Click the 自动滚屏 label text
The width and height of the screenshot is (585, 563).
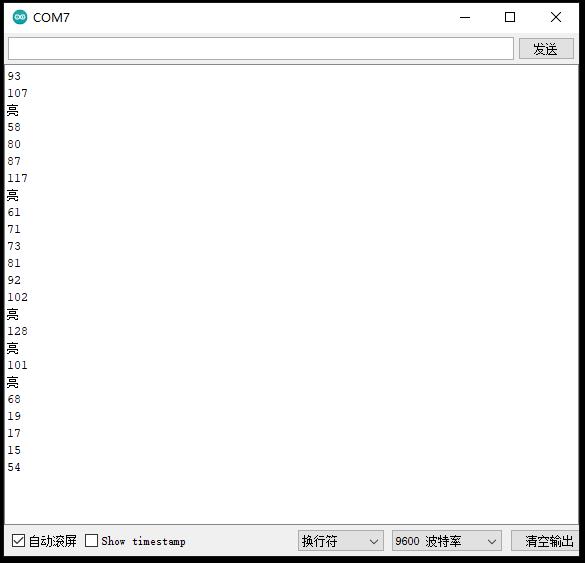[x=53, y=541]
